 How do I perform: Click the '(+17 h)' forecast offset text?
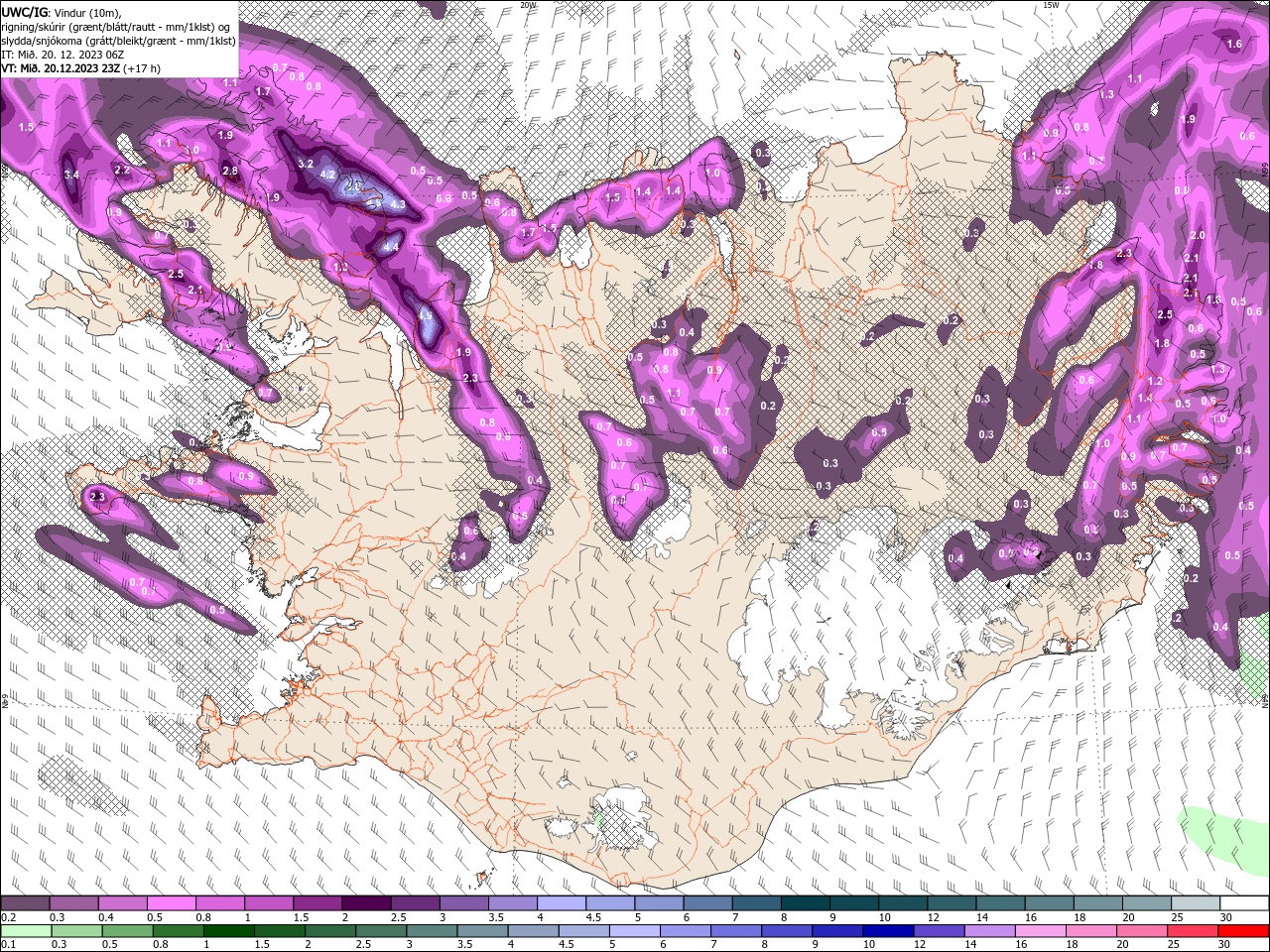click(x=142, y=68)
